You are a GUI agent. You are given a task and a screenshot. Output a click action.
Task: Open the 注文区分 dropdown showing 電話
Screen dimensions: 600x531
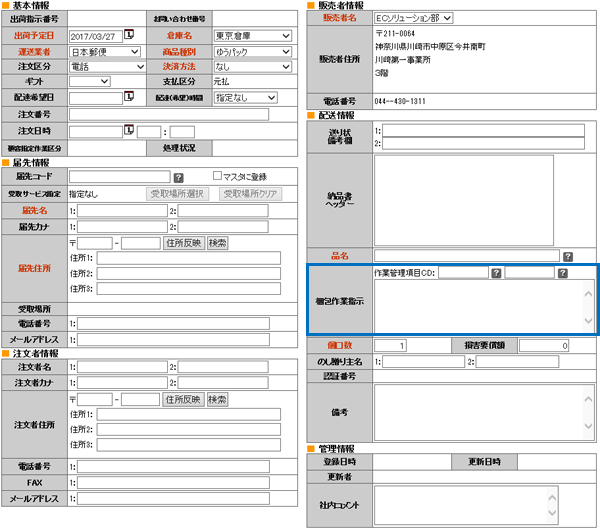click(107, 67)
